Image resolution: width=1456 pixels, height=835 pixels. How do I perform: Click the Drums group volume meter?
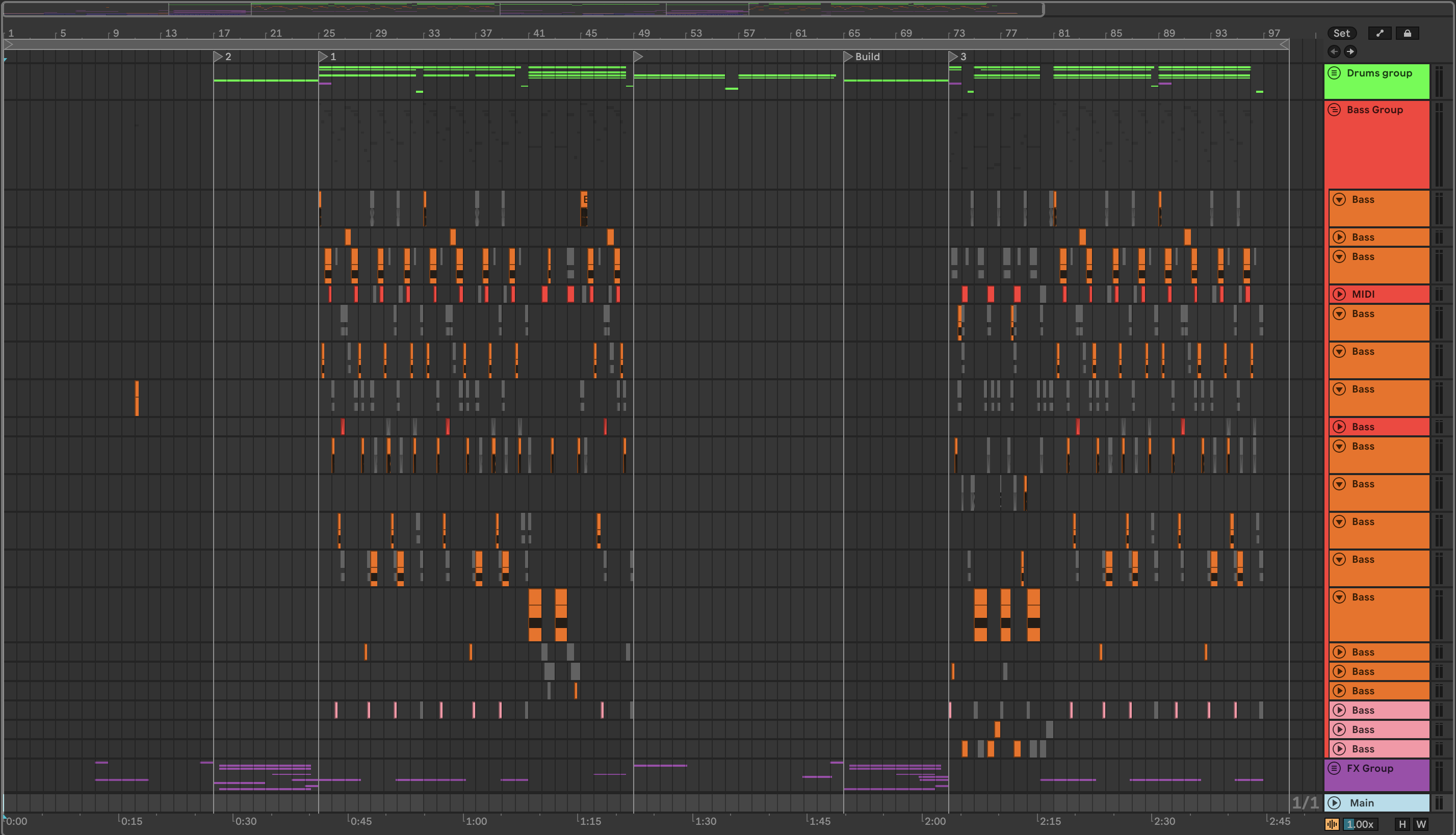click(x=1438, y=82)
